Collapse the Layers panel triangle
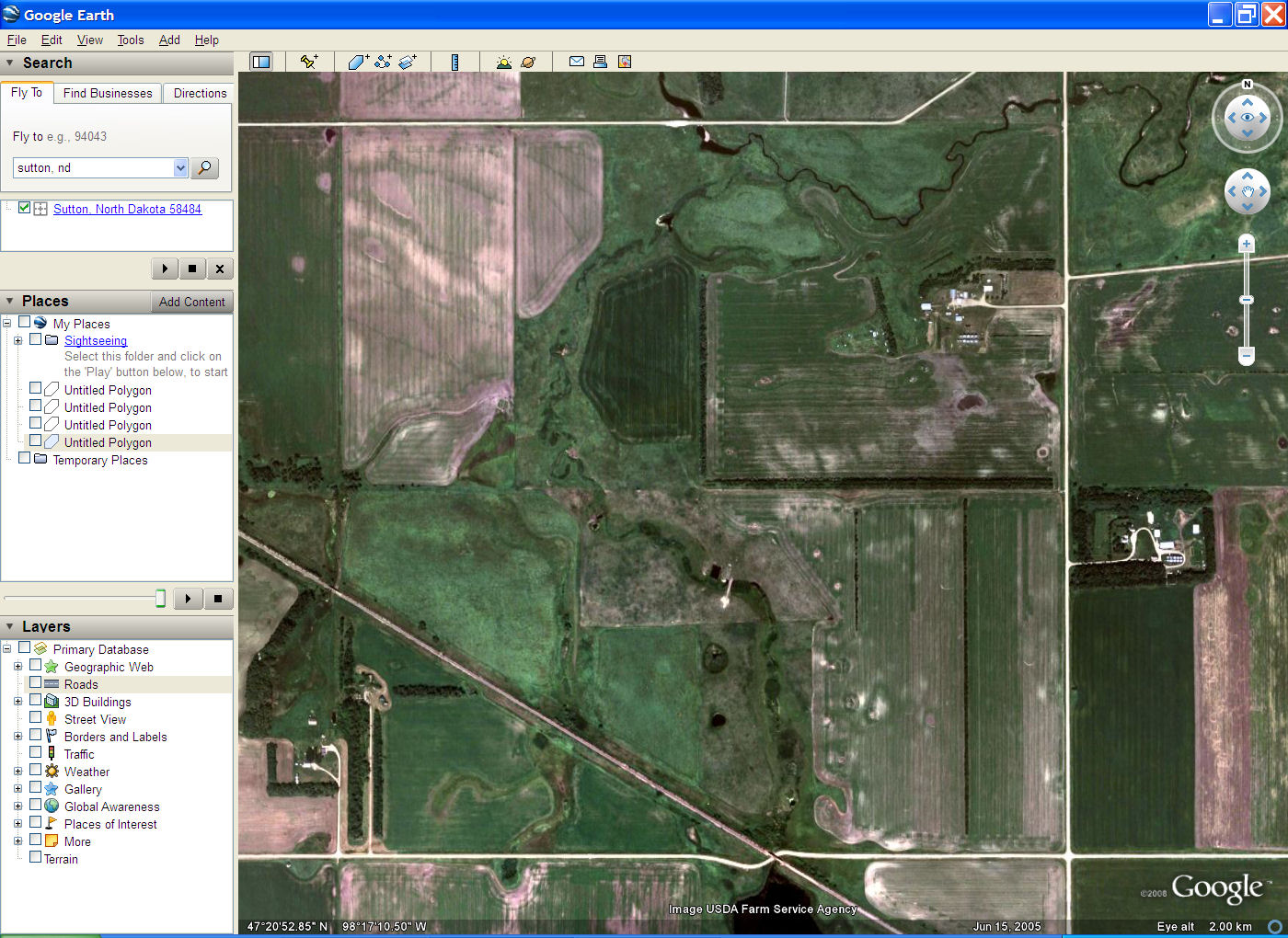Viewport: 1288px width, 938px height. 10,626
